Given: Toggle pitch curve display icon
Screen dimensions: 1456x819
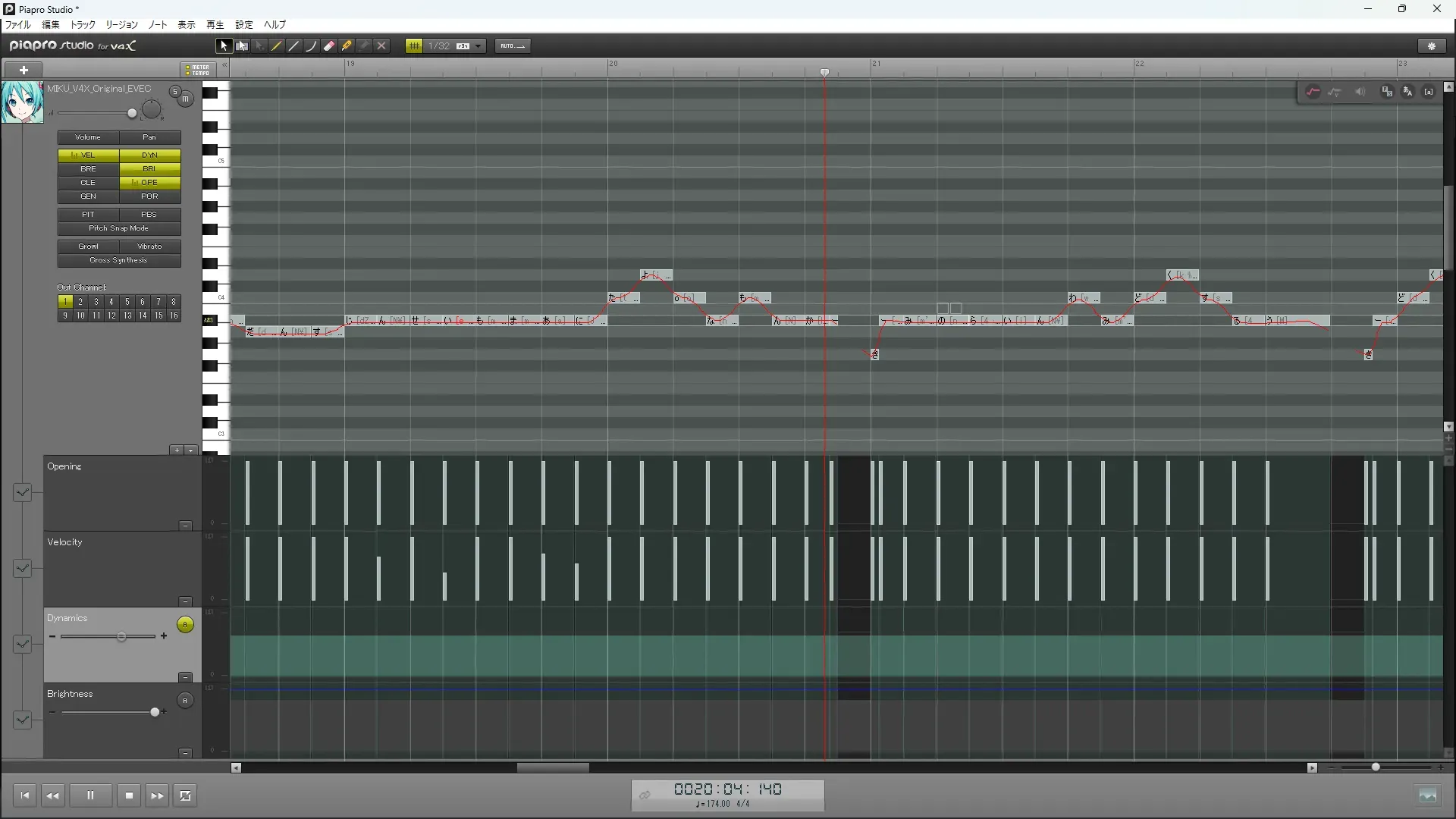Looking at the screenshot, I should pos(1313,92).
